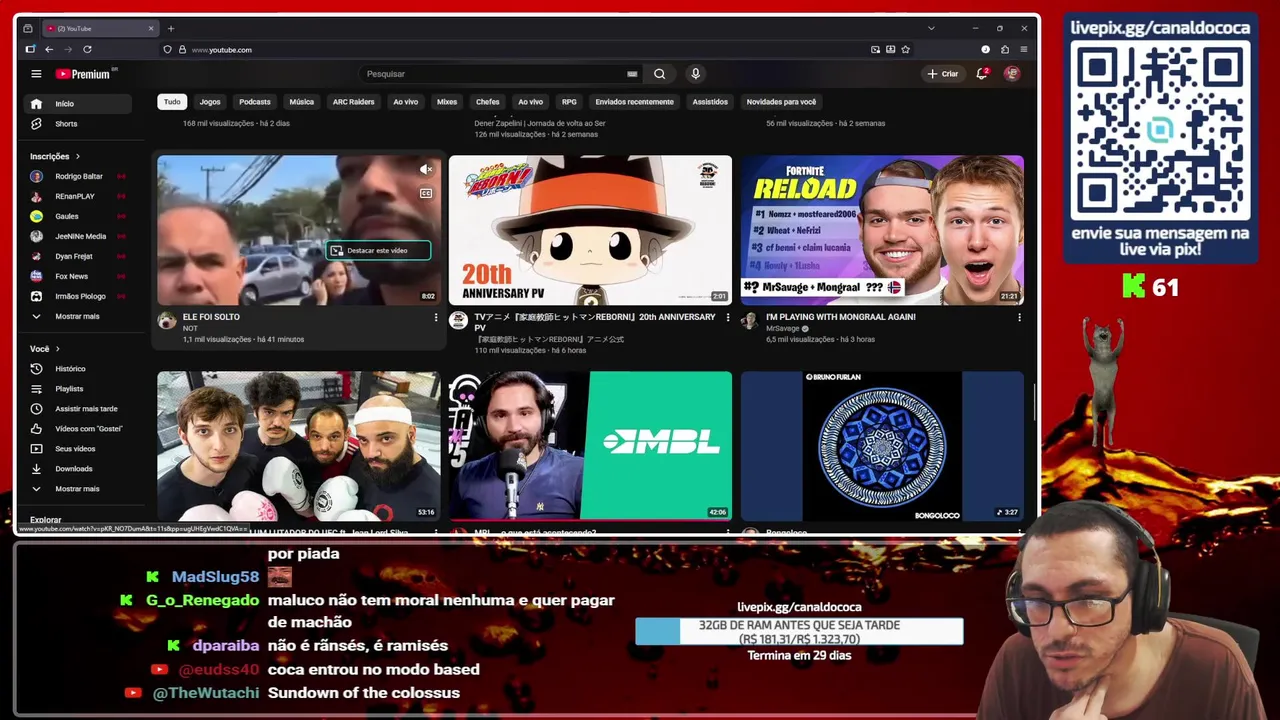
Task: Open options menu for ELE FOI SOLTO video
Action: pyautogui.click(x=435, y=318)
